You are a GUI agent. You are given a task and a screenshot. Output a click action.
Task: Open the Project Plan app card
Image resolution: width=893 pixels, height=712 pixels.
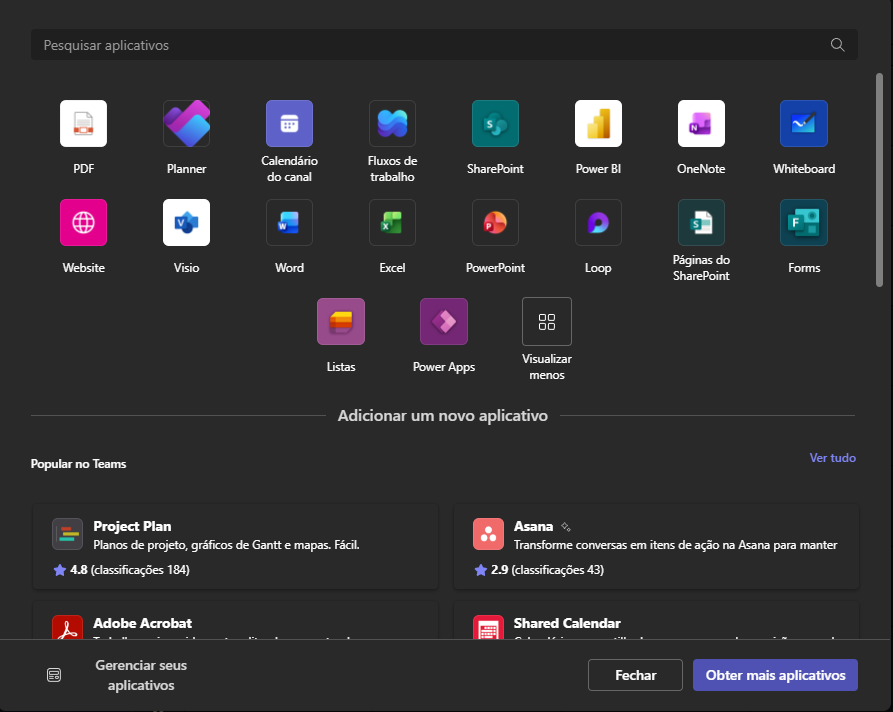[235, 546]
